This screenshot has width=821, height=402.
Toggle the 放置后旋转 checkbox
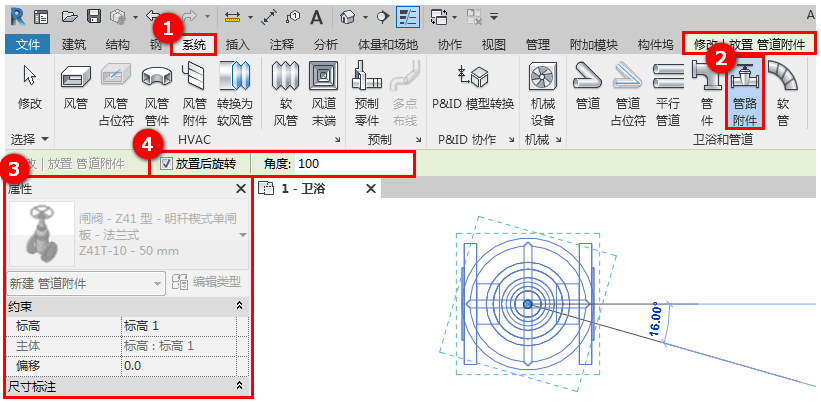[x=166, y=164]
